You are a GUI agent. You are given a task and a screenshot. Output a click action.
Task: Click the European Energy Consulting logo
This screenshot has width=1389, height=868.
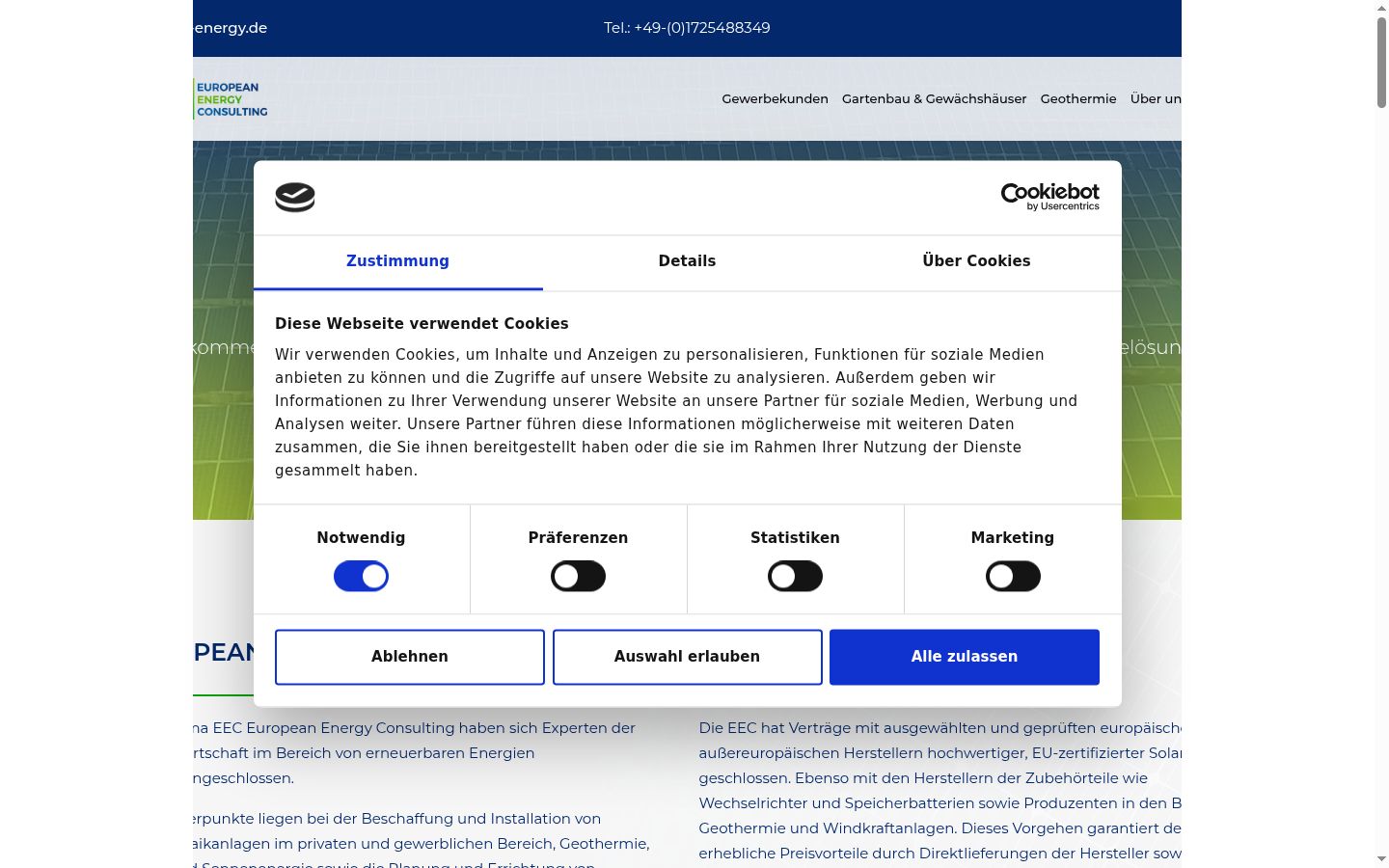coord(231,99)
